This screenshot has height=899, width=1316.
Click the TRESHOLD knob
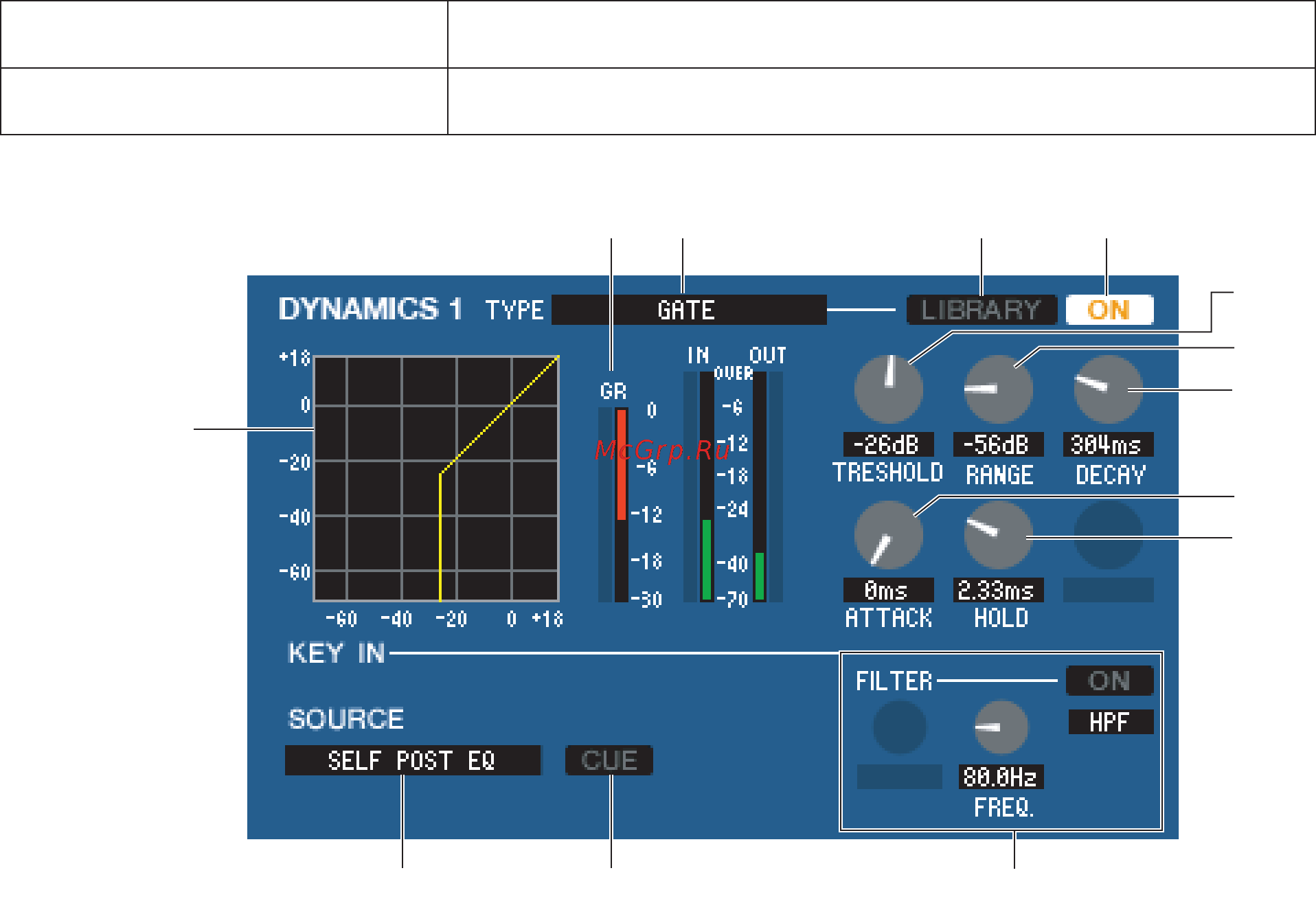(888, 389)
